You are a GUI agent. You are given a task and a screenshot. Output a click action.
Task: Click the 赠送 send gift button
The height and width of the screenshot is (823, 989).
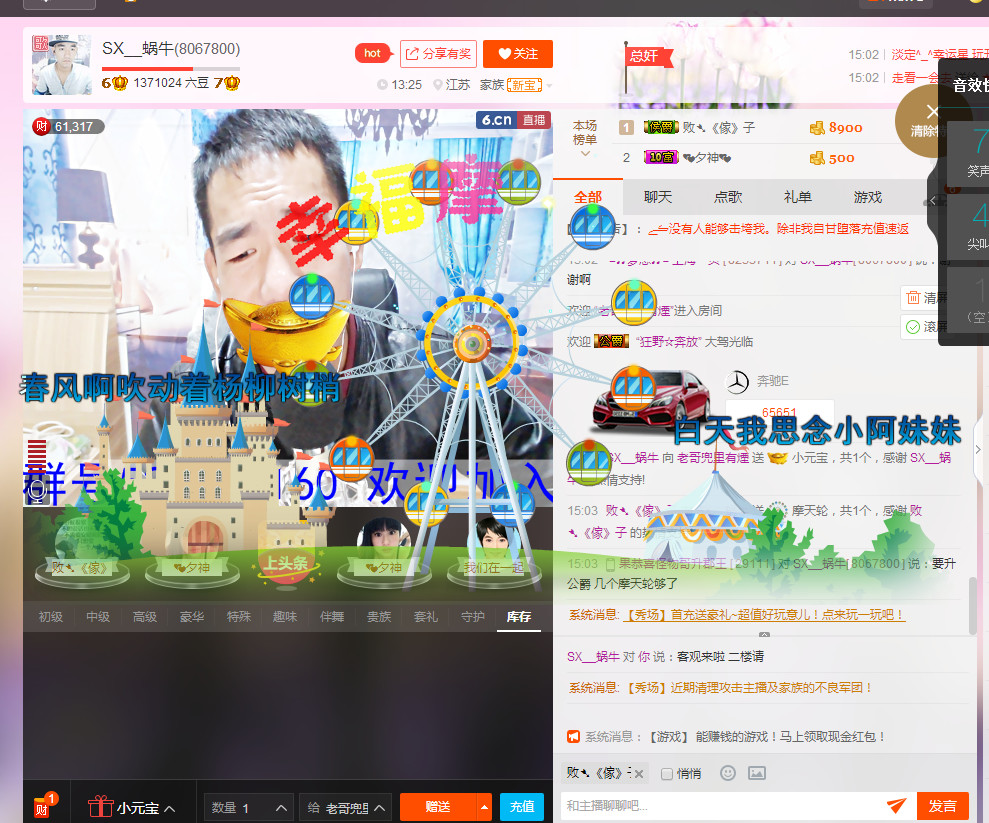pyautogui.click(x=440, y=805)
